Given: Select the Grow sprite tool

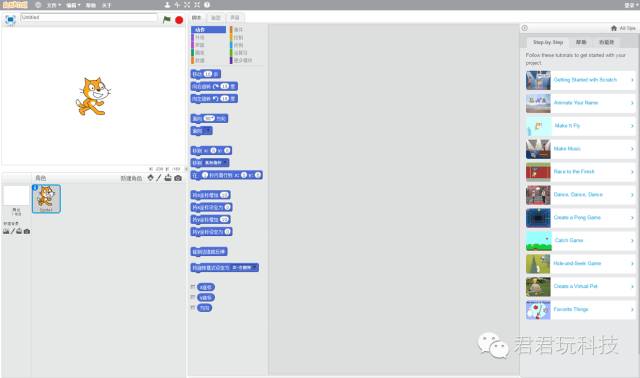Looking at the screenshot, I should (x=187, y=5).
